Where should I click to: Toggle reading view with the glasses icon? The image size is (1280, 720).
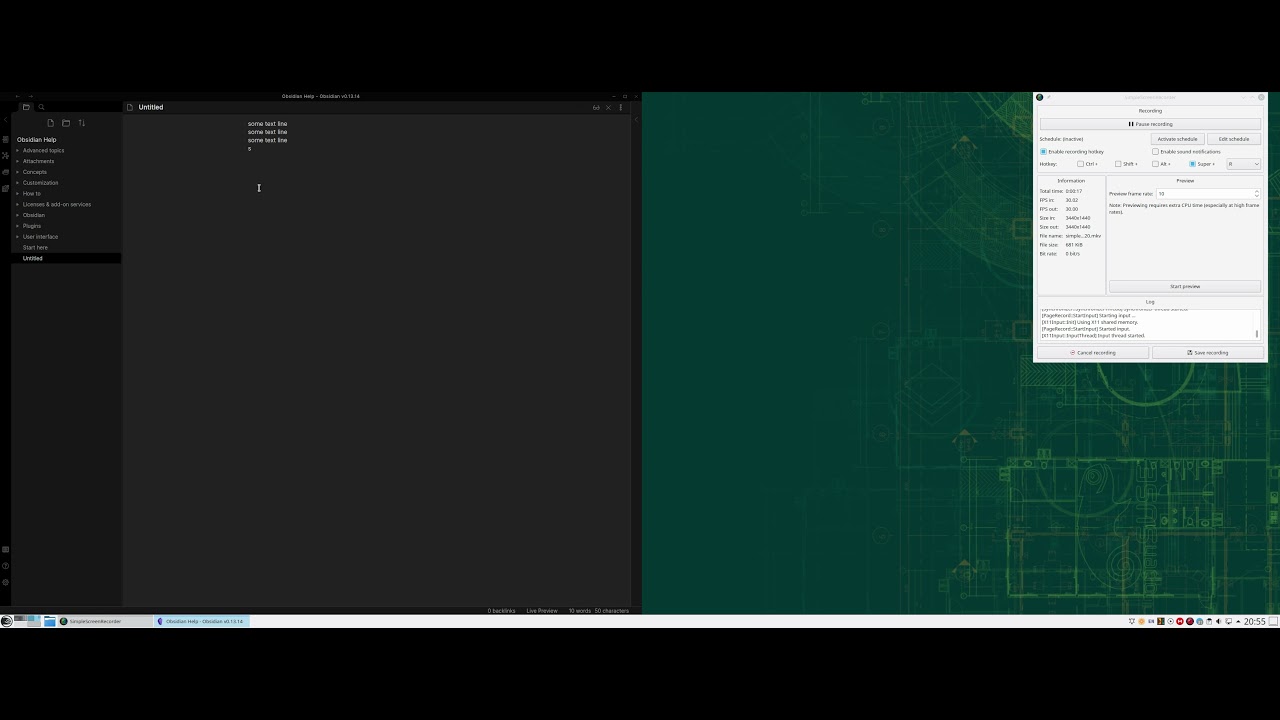click(x=596, y=107)
